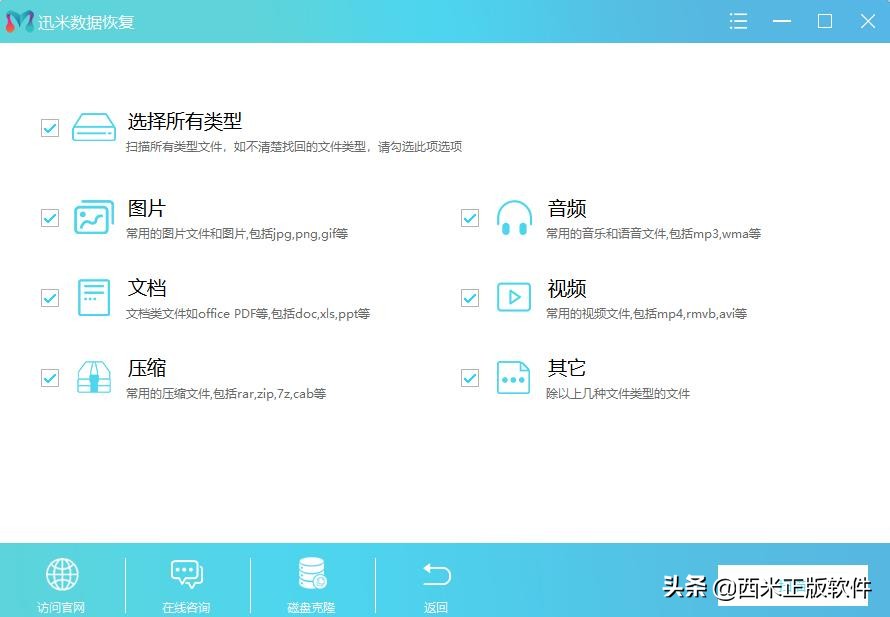
Task: Uncheck the 选择所有类型 checkbox
Action: tap(49, 127)
